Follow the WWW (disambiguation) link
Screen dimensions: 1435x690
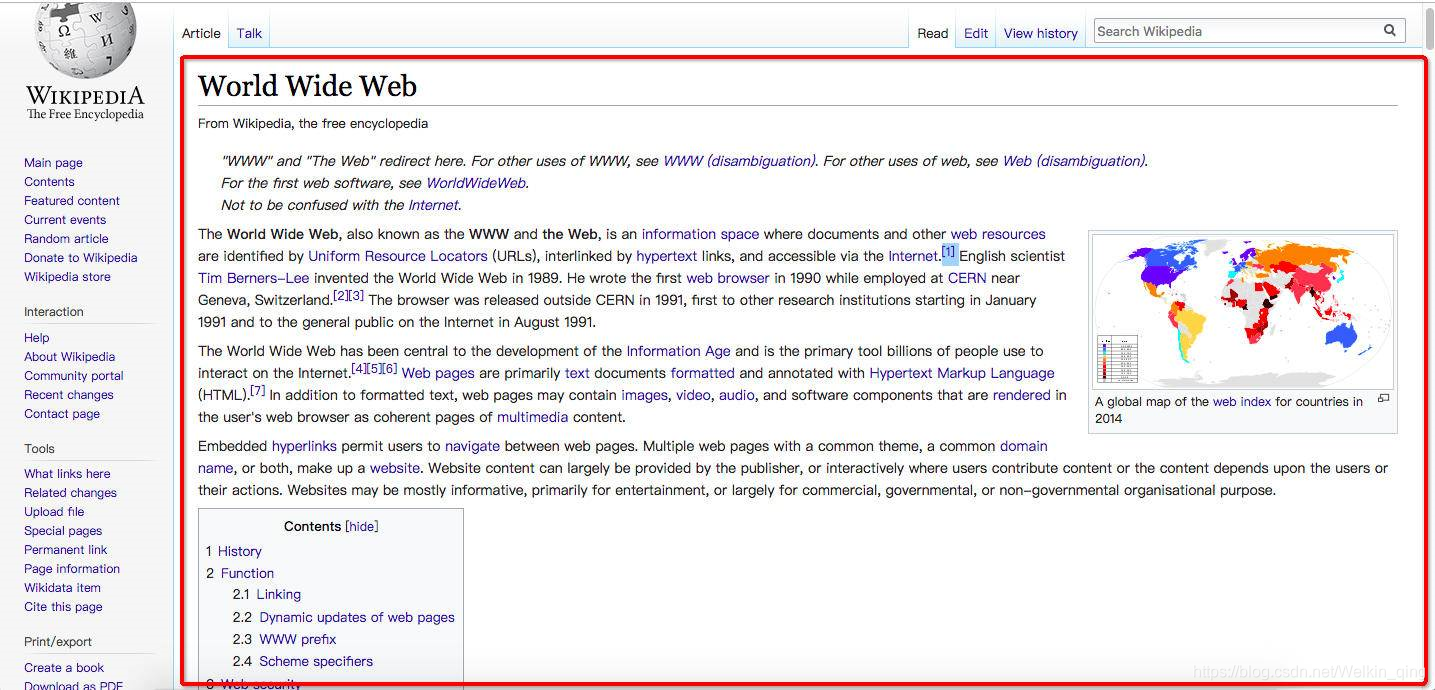(739, 161)
